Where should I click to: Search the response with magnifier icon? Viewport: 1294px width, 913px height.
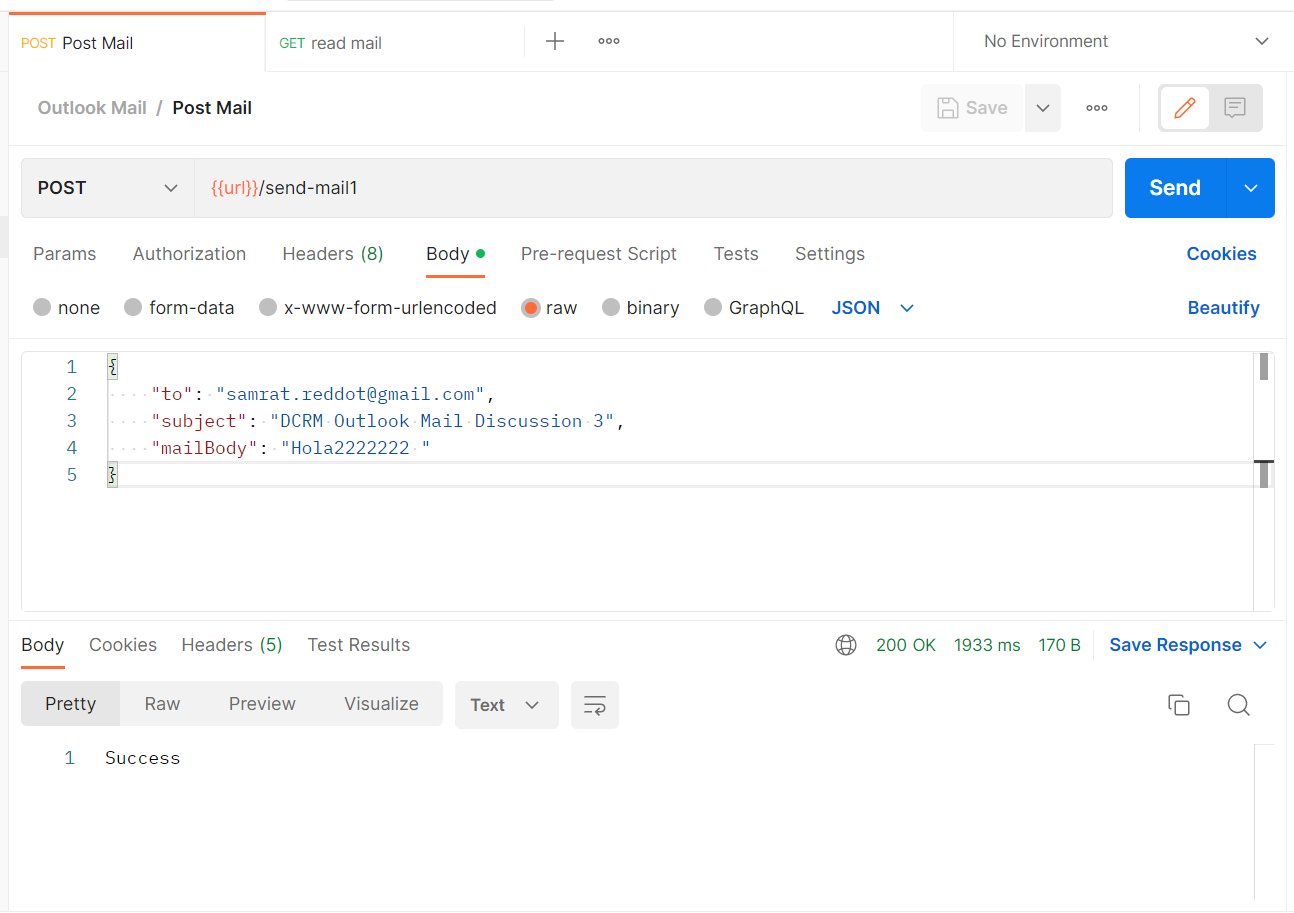click(x=1239, y=704)
